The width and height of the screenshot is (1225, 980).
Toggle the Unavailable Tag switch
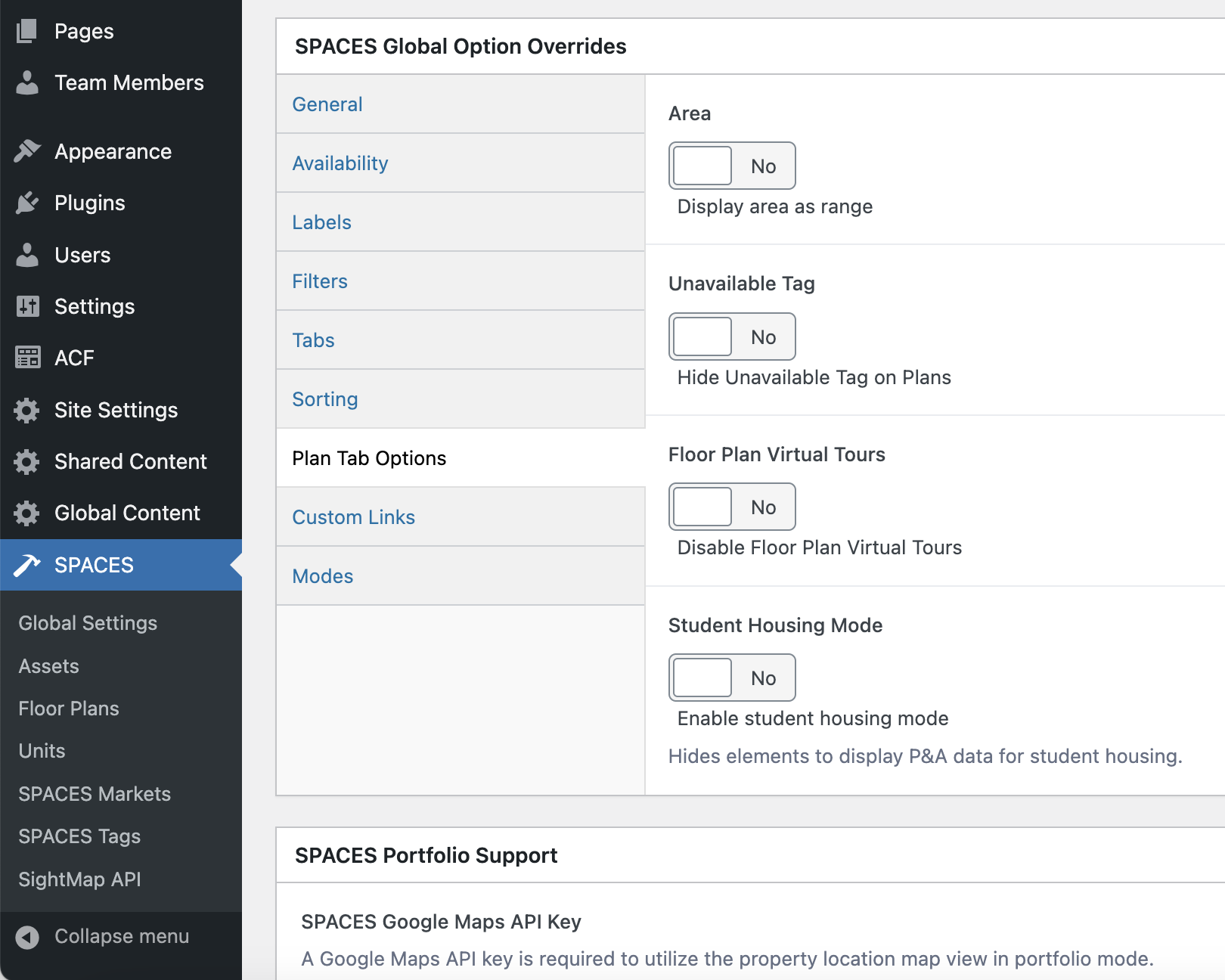point(732,336)
